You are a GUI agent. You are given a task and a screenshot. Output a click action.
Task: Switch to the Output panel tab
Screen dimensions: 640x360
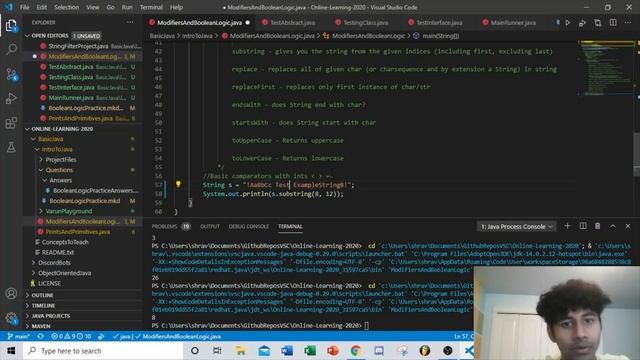pos(210,226)
